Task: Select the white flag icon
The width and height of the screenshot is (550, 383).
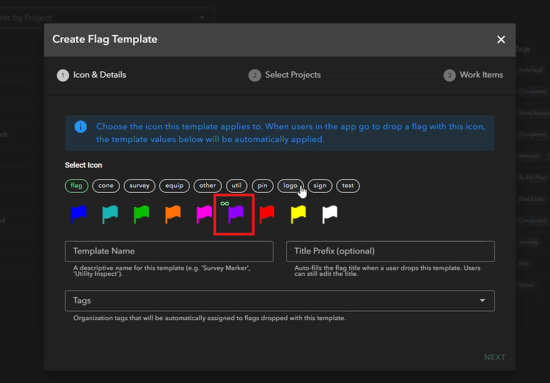Action: click(330, 214)
